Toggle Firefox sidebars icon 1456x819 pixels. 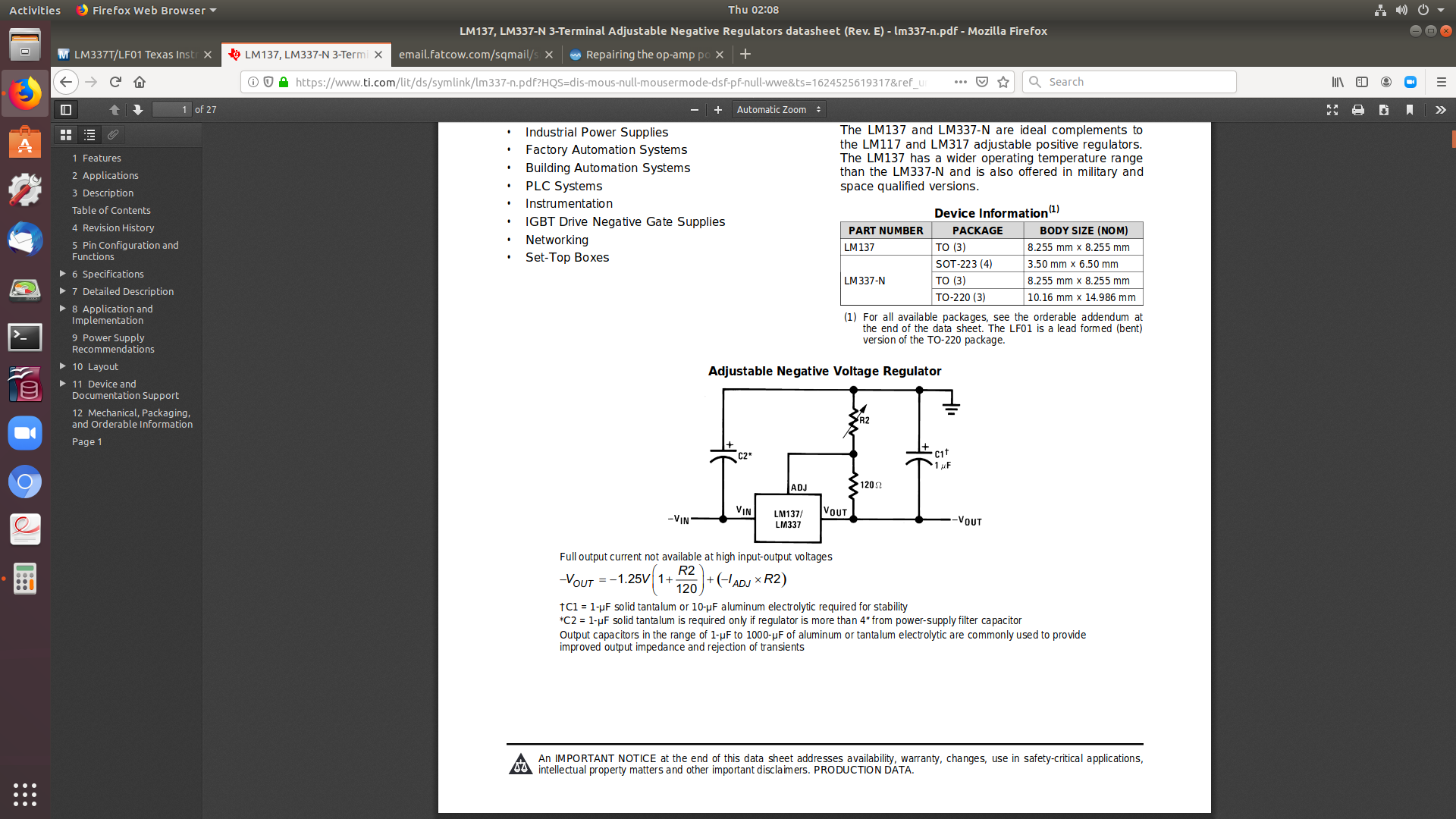1362,82
